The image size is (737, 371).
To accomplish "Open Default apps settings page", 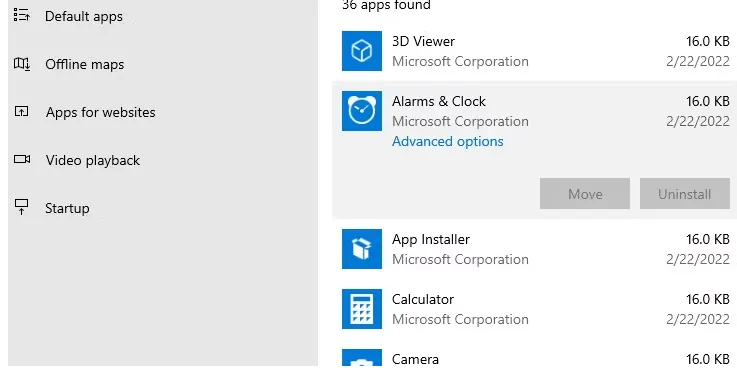I will point(84,16).
